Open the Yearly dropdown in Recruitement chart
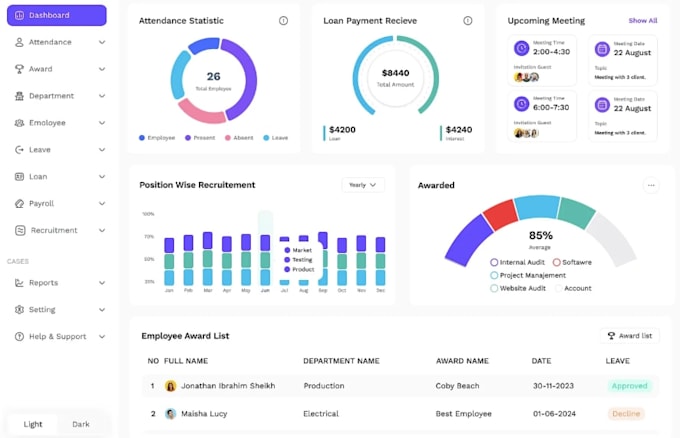This screenshot has width=680, height=438. [x=363, y=185]
